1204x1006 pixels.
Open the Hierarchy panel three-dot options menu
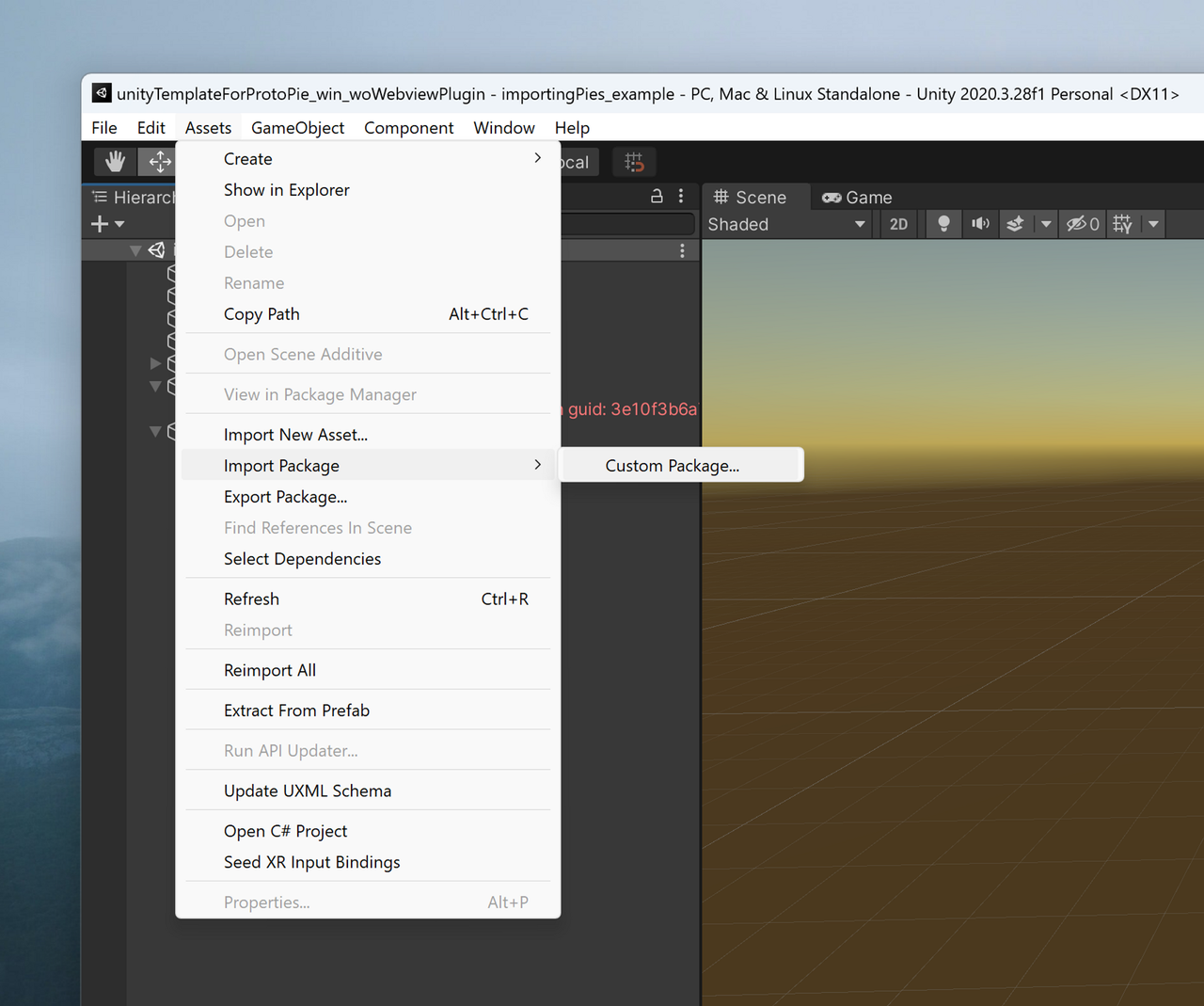coord(681,196)
